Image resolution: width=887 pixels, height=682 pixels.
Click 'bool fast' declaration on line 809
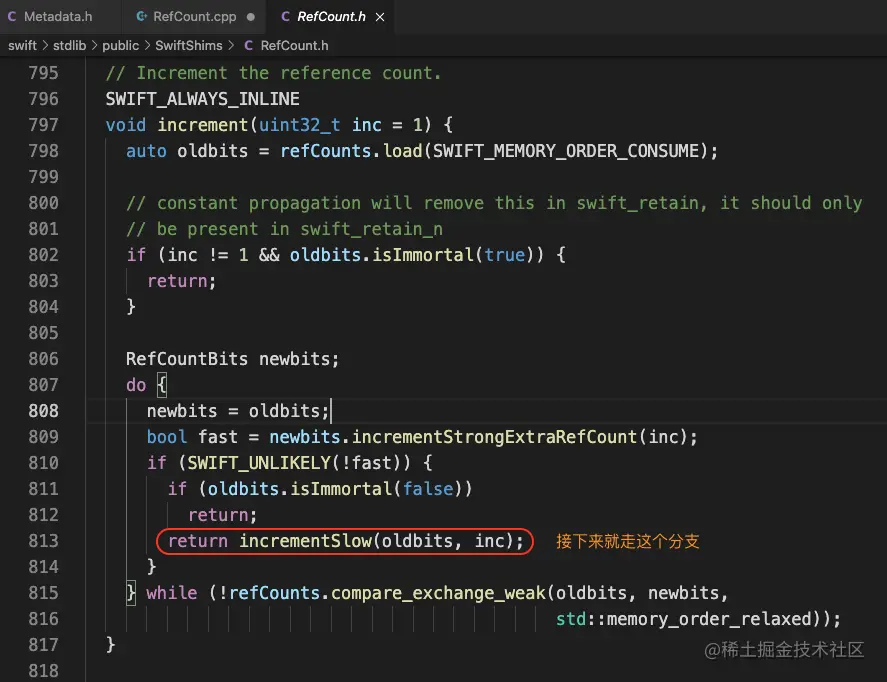point(192,437)
